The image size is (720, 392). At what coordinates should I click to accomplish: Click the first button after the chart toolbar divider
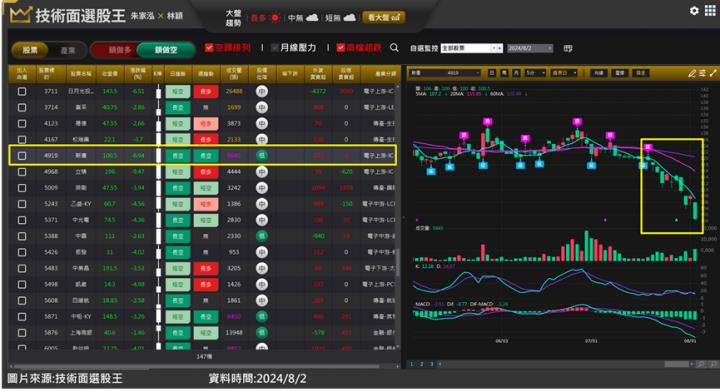click(x=598, y=73)
